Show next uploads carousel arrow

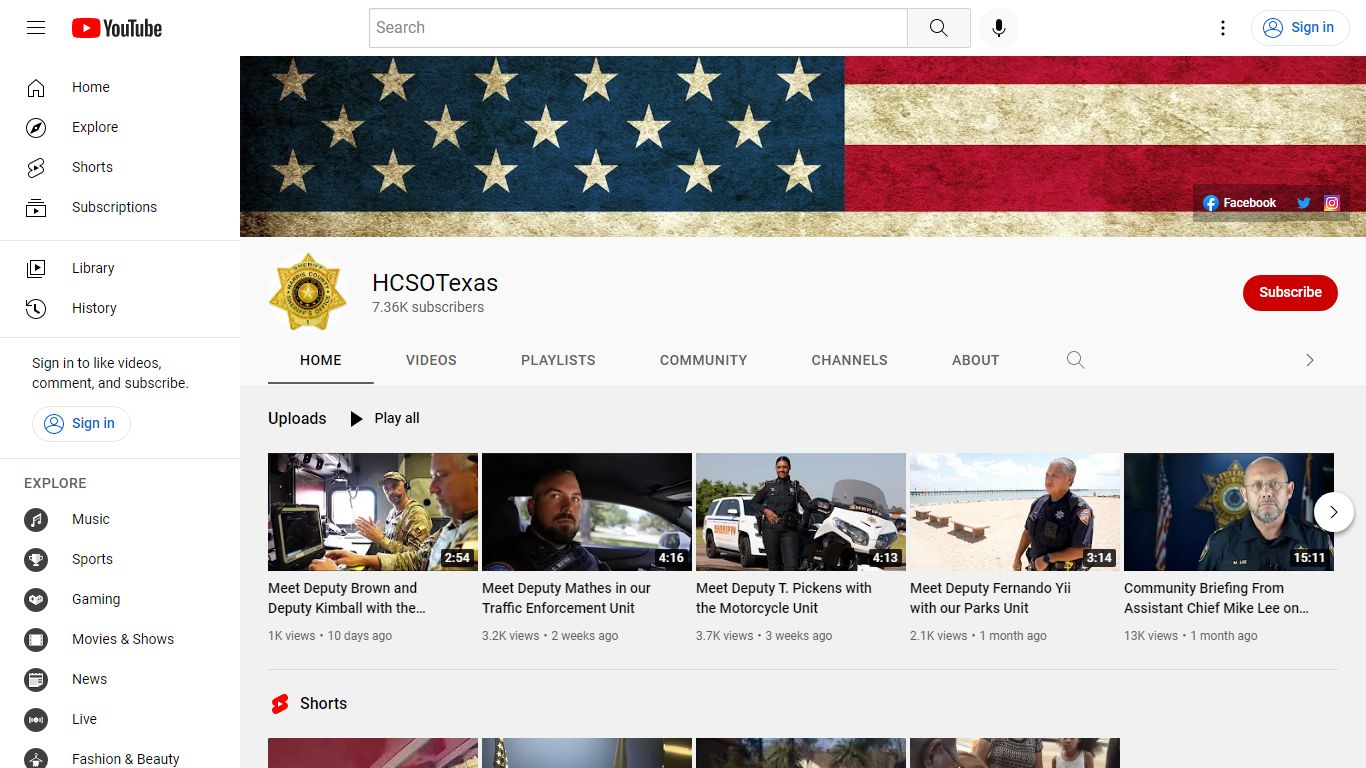[1334, 512]
